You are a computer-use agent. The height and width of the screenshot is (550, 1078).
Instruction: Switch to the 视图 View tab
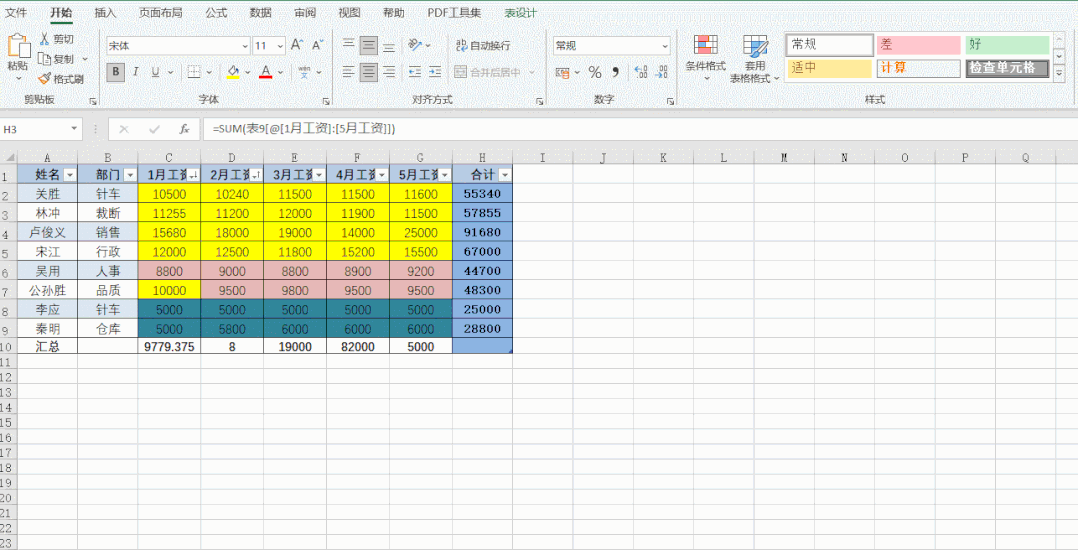click(349, 13)
